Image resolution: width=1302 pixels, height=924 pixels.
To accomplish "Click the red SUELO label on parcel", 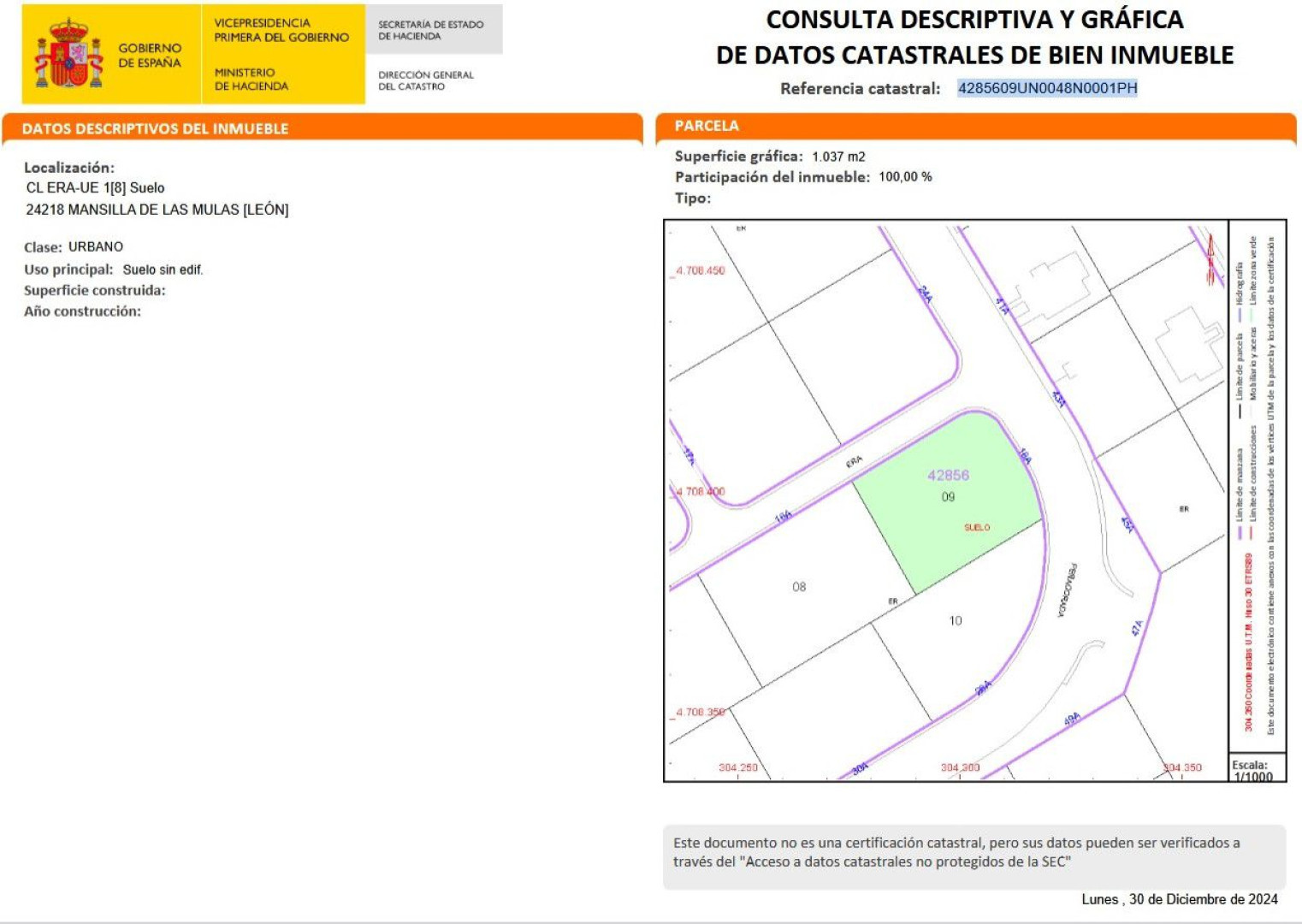I will coord(976,527).
